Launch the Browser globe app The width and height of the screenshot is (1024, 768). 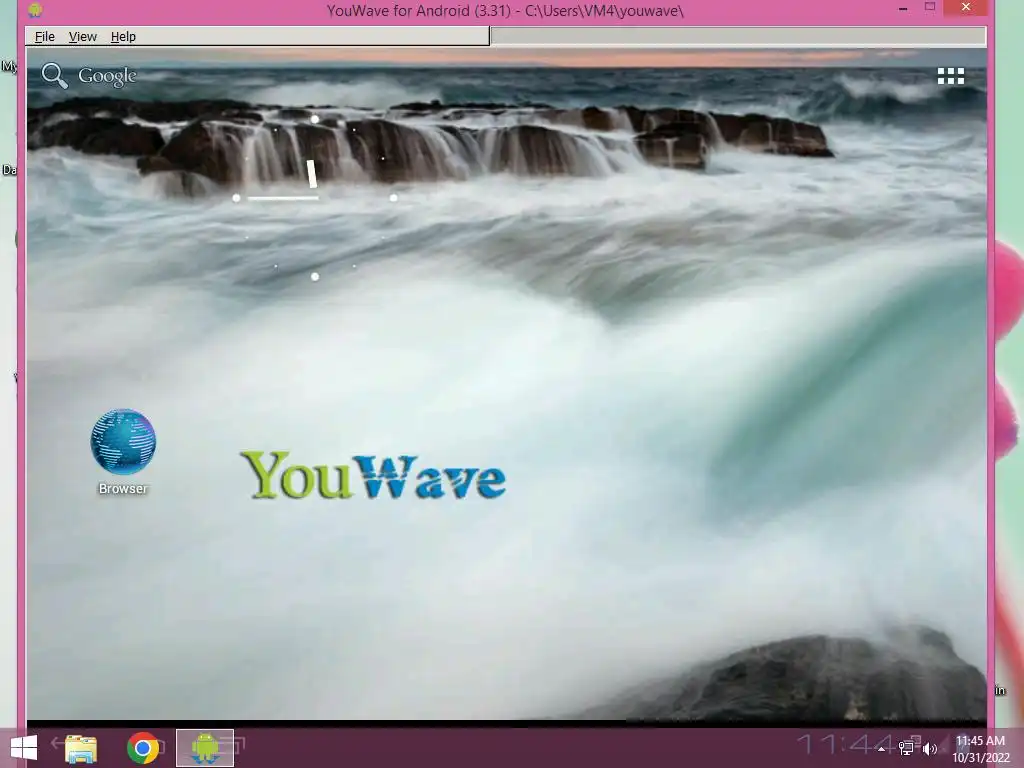pyautogui.click(x=123, y=441)
